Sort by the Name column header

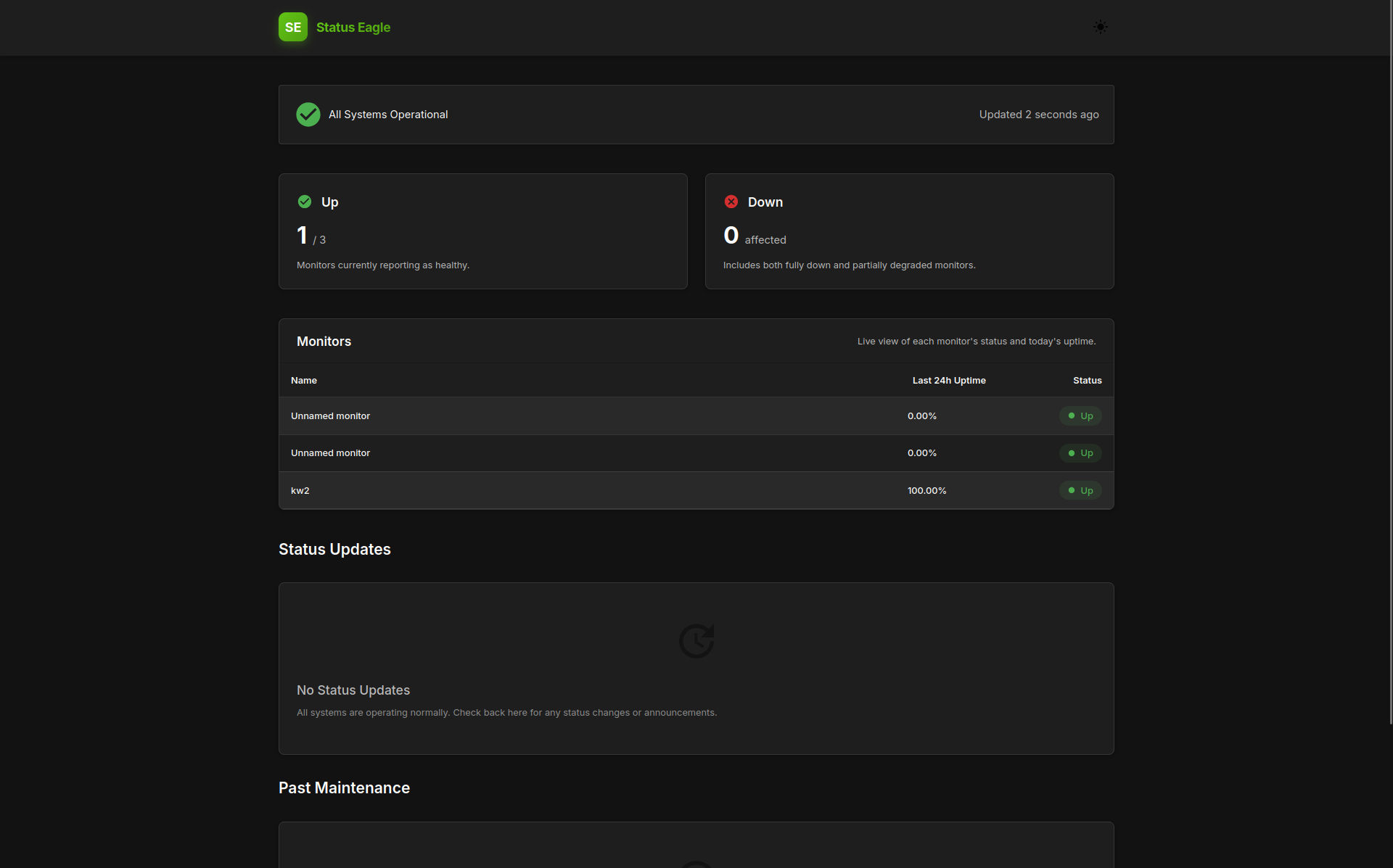point(304,380)
